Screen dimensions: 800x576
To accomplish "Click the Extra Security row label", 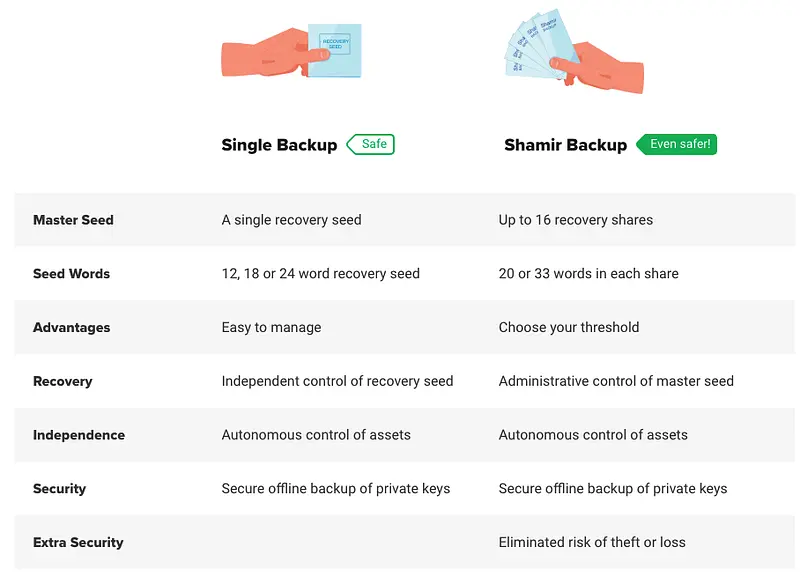I will pyautogui.click(x=78, y=542).
